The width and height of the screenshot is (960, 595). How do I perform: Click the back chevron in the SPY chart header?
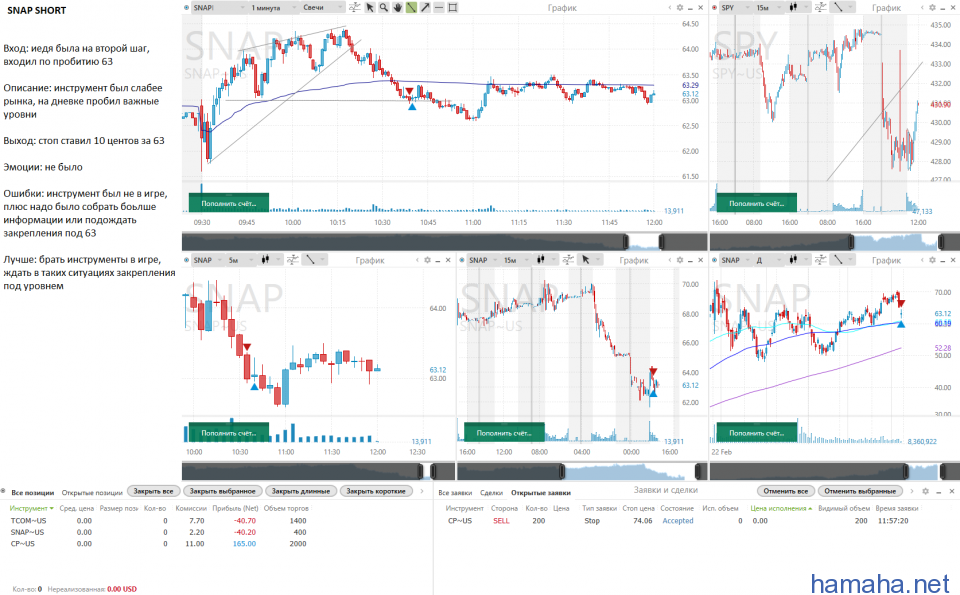pos(922,7)
